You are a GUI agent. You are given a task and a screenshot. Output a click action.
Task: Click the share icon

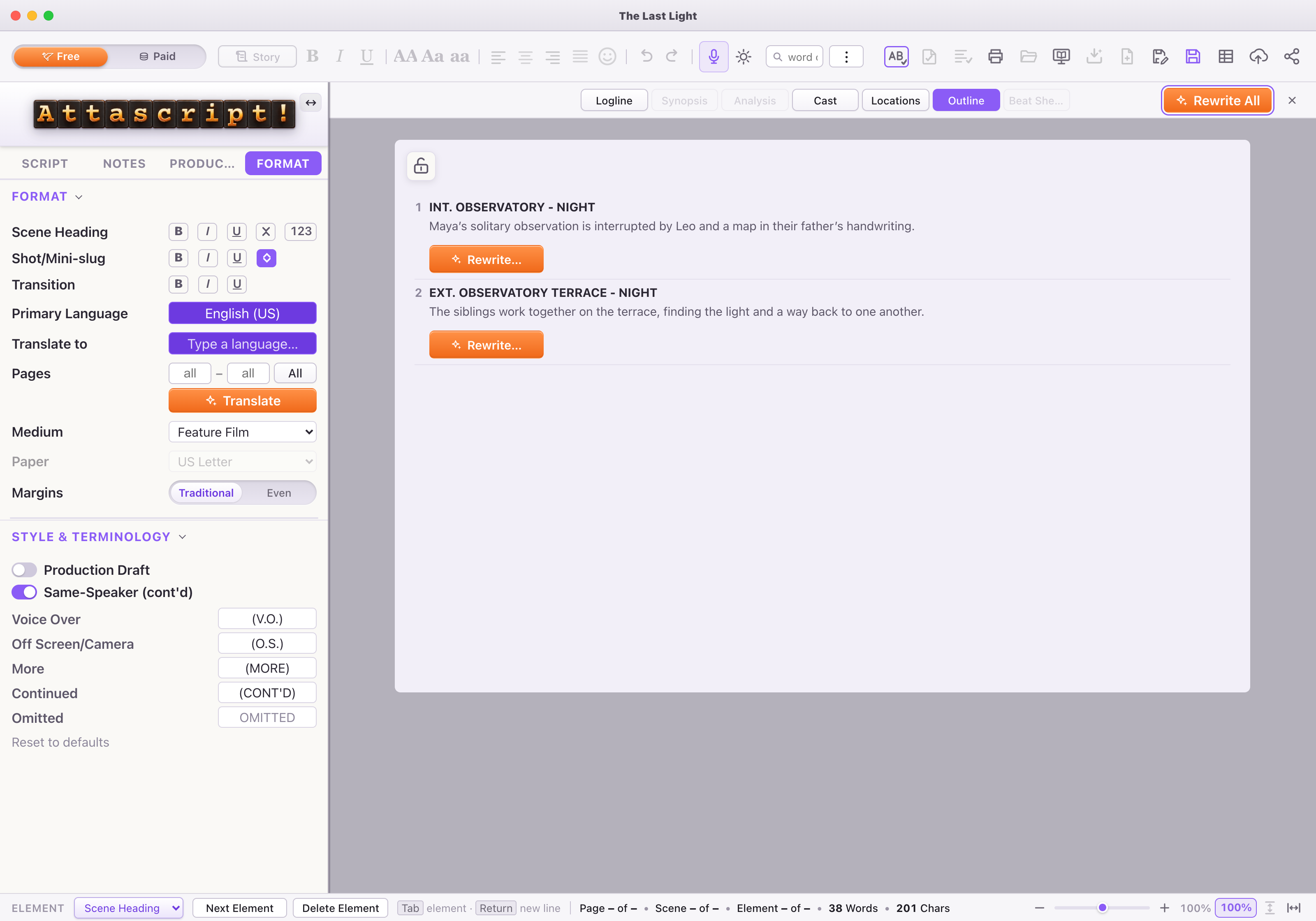[x=1291, y=56]
